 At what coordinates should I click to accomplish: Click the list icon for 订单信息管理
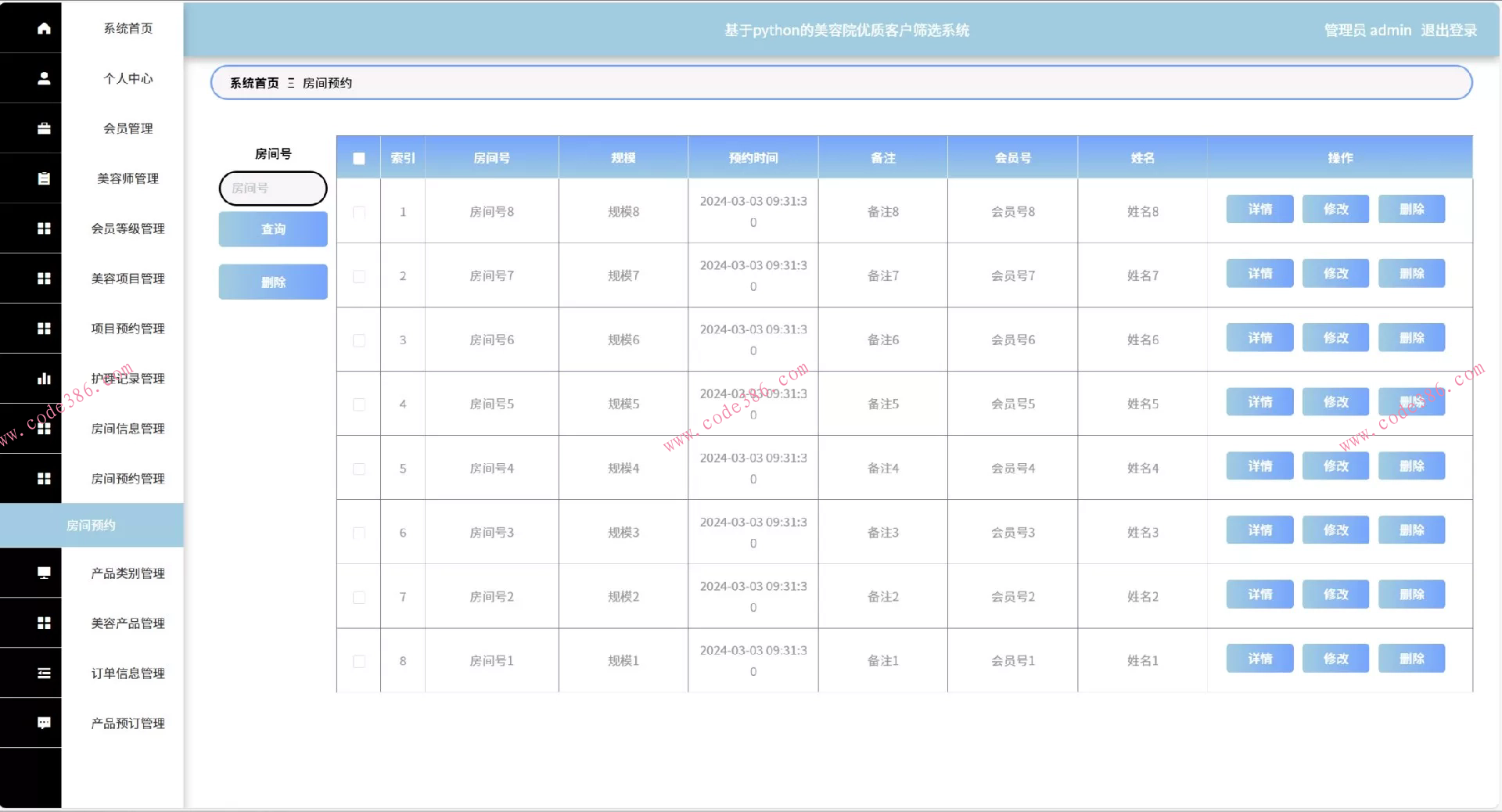44,674
